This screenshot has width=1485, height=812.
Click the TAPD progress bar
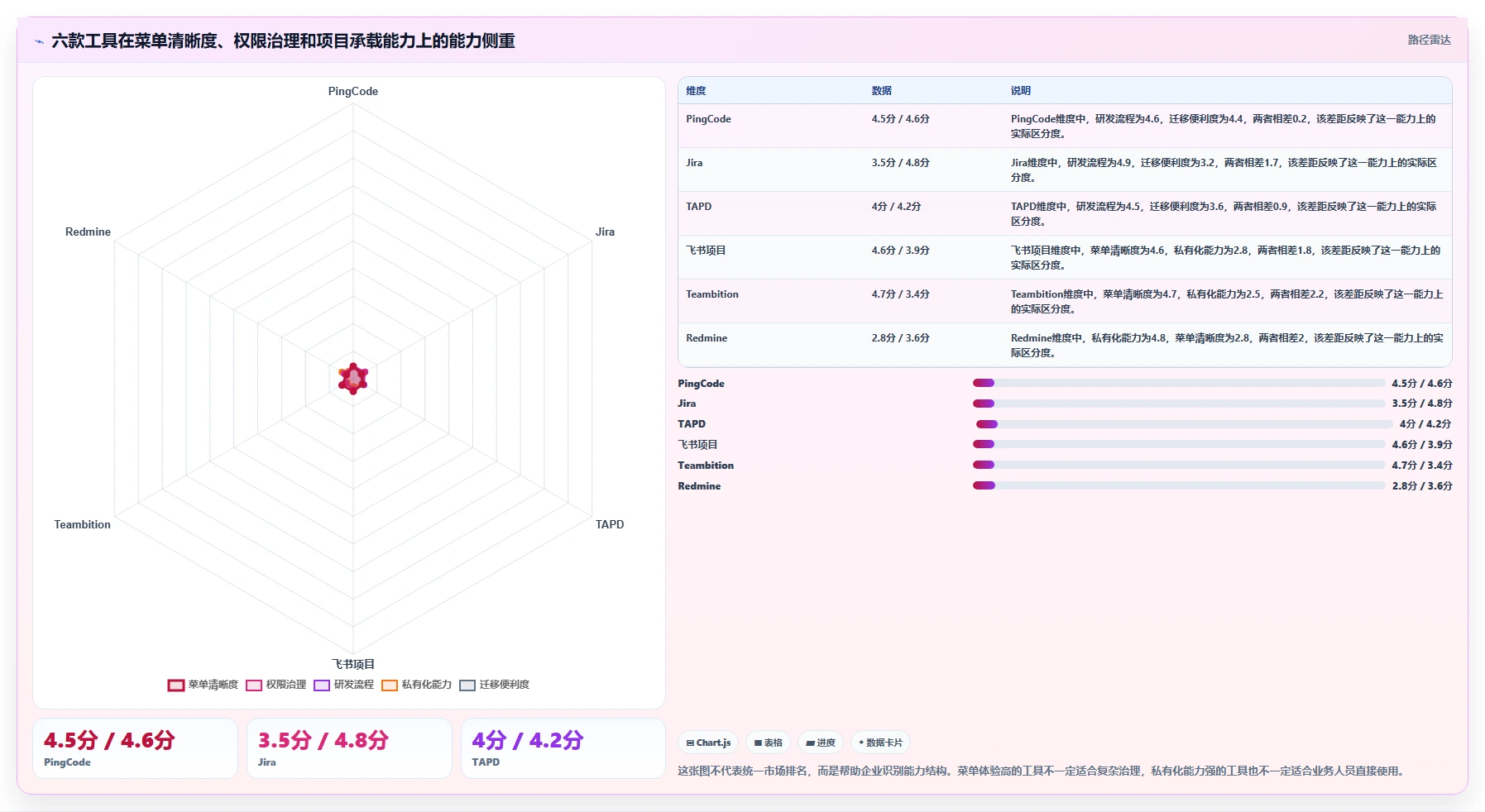(1184, 424)
